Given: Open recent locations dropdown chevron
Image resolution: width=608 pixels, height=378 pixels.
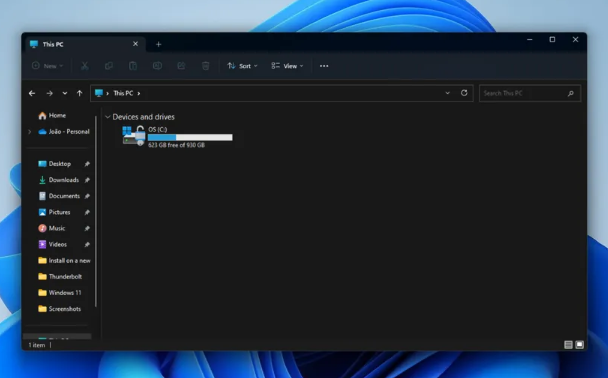Looking at the screenshot, I should 65,93.
